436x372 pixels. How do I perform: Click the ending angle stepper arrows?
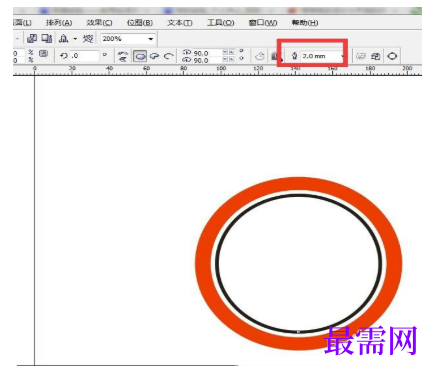229,59
